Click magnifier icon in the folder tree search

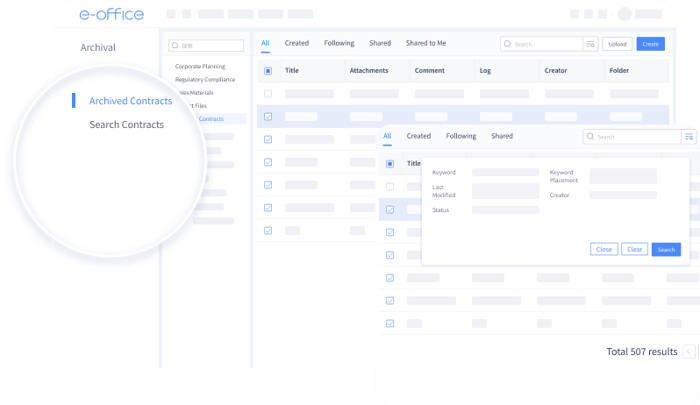pos(175,46)
